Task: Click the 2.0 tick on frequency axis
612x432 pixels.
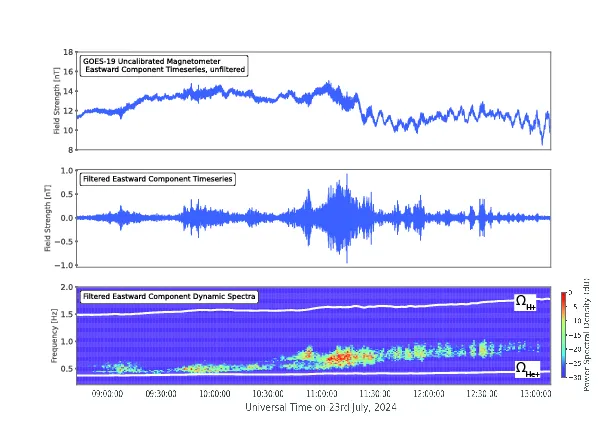Action: click(x=67, y=287)
